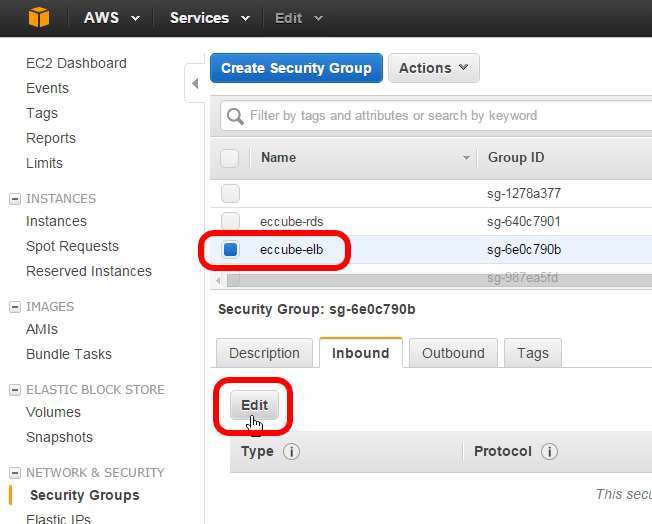The width and height of the screenshot is (652, 524).
Task: Check the box for sg-1278a377 row
Action: point(230,193)
